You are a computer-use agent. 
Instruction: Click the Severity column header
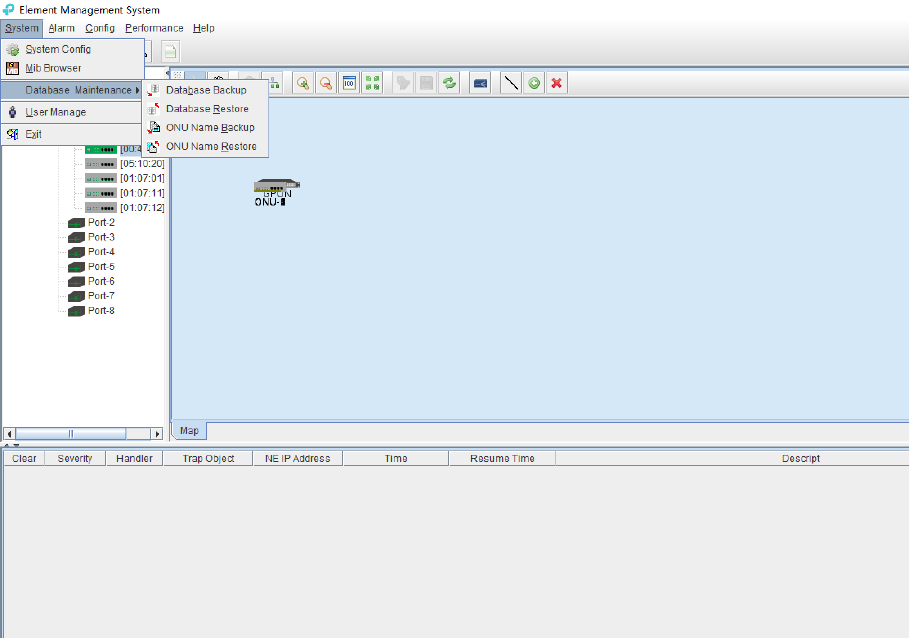pyautogui.click(x=75, y=458)
